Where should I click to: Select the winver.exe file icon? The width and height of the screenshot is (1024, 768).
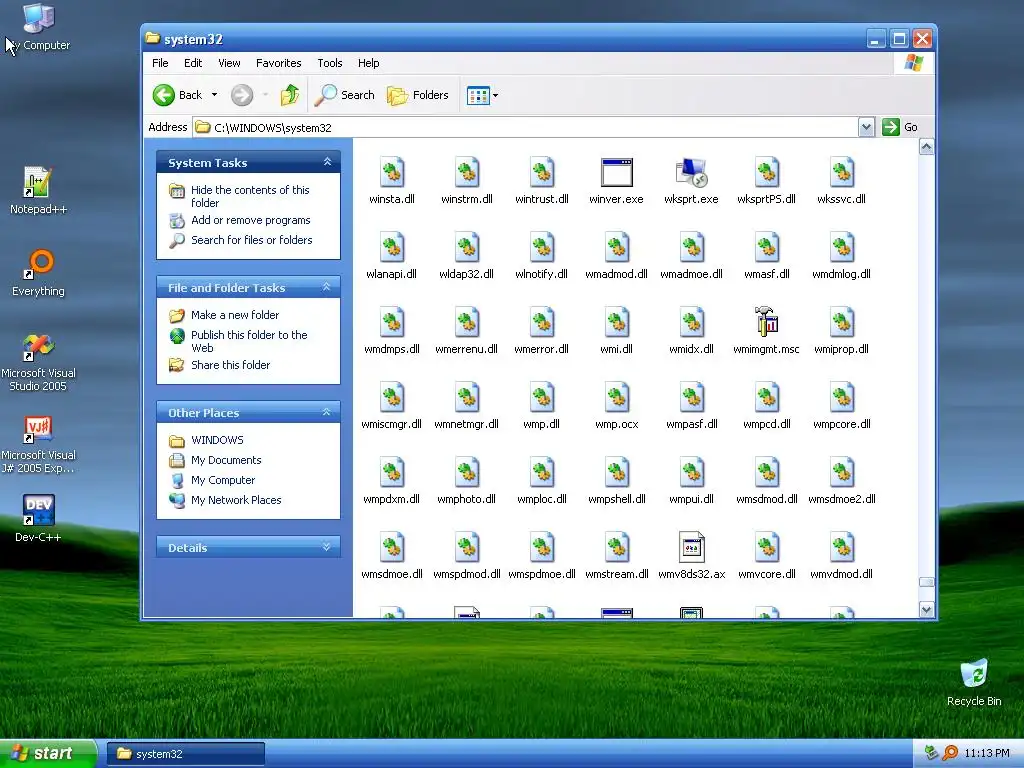tap(616, 173)
